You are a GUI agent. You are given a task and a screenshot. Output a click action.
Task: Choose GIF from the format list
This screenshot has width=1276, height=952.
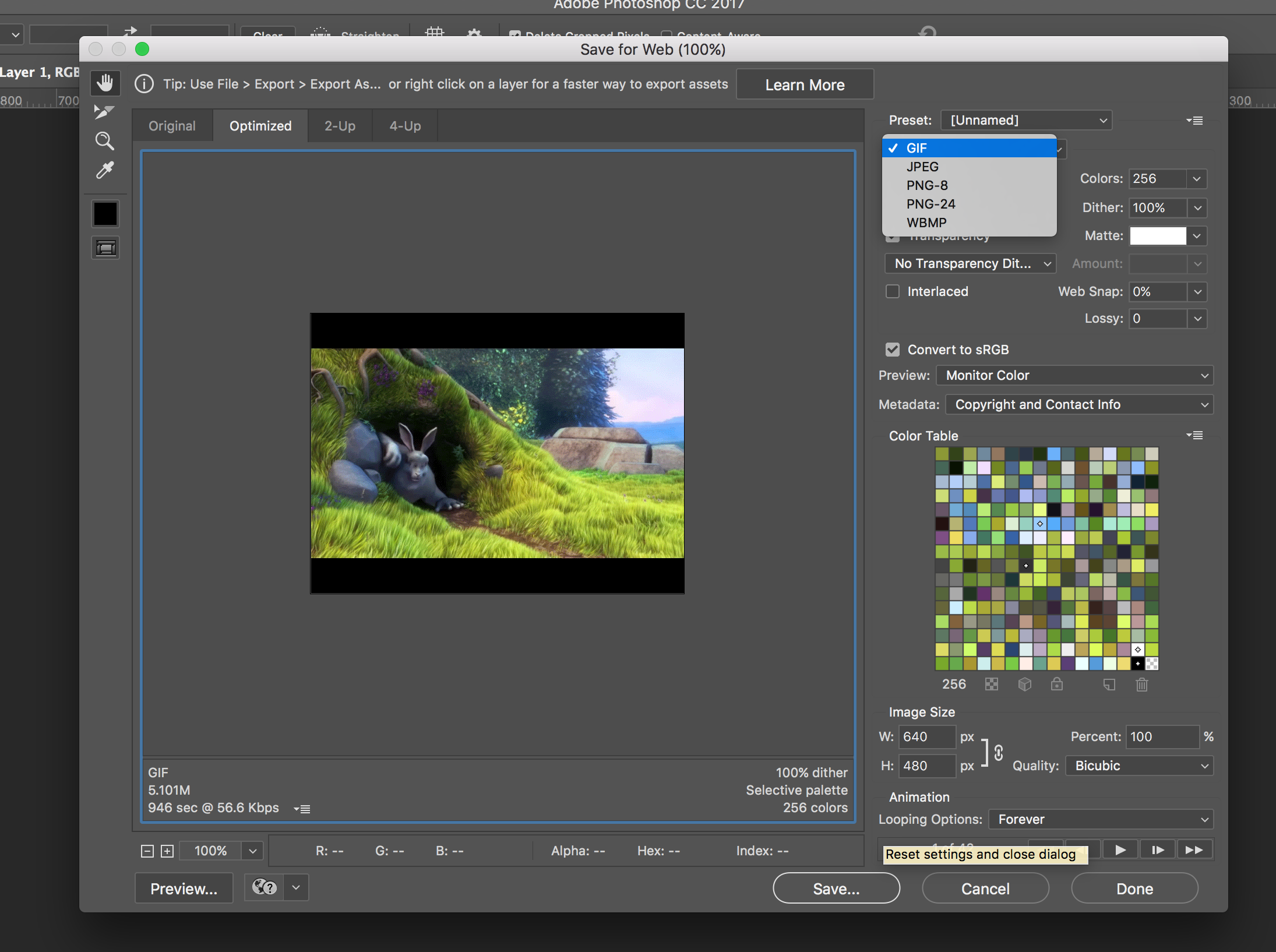(x=970, y=148)
